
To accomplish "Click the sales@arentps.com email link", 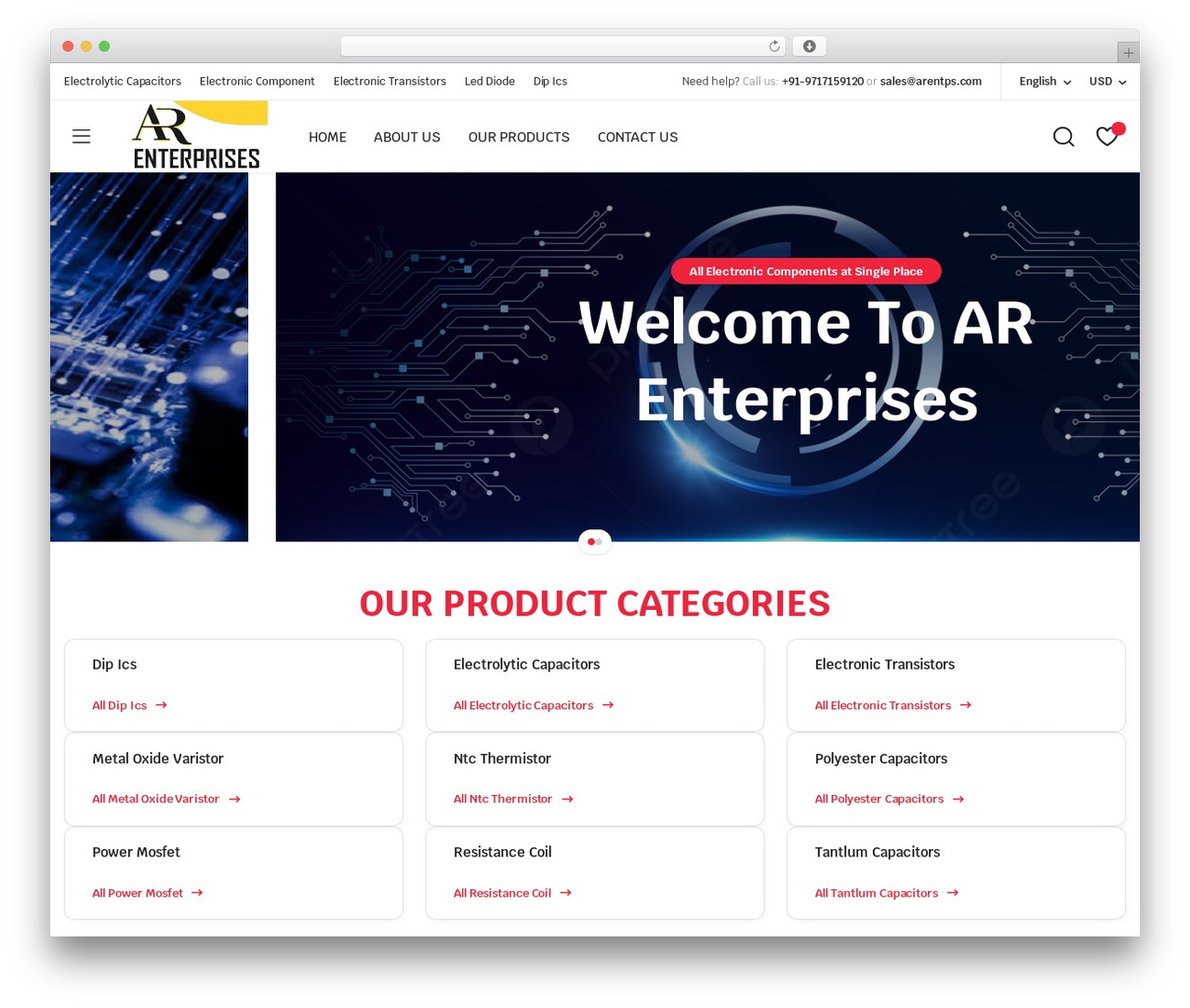I will coord(931,82).
